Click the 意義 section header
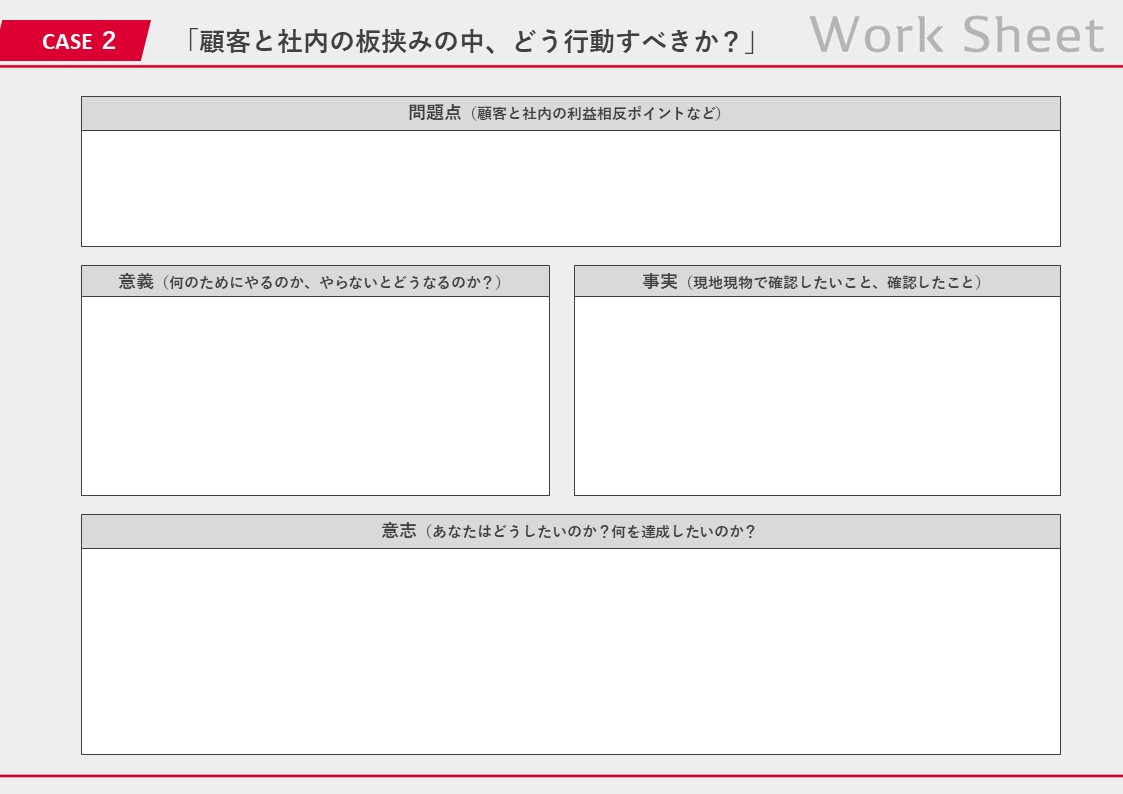Viewport: 1123px width, 794px height. click(x=315, y=281)
